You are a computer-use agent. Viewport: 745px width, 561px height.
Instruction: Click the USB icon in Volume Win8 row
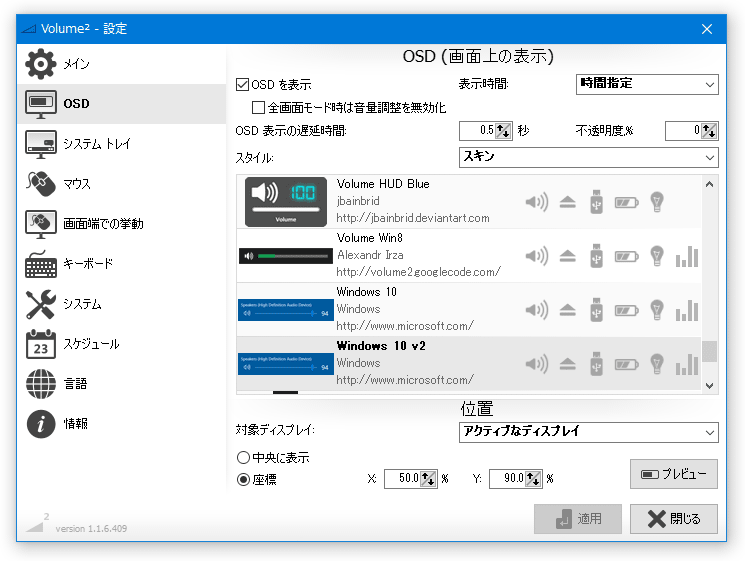pos(597,256)
